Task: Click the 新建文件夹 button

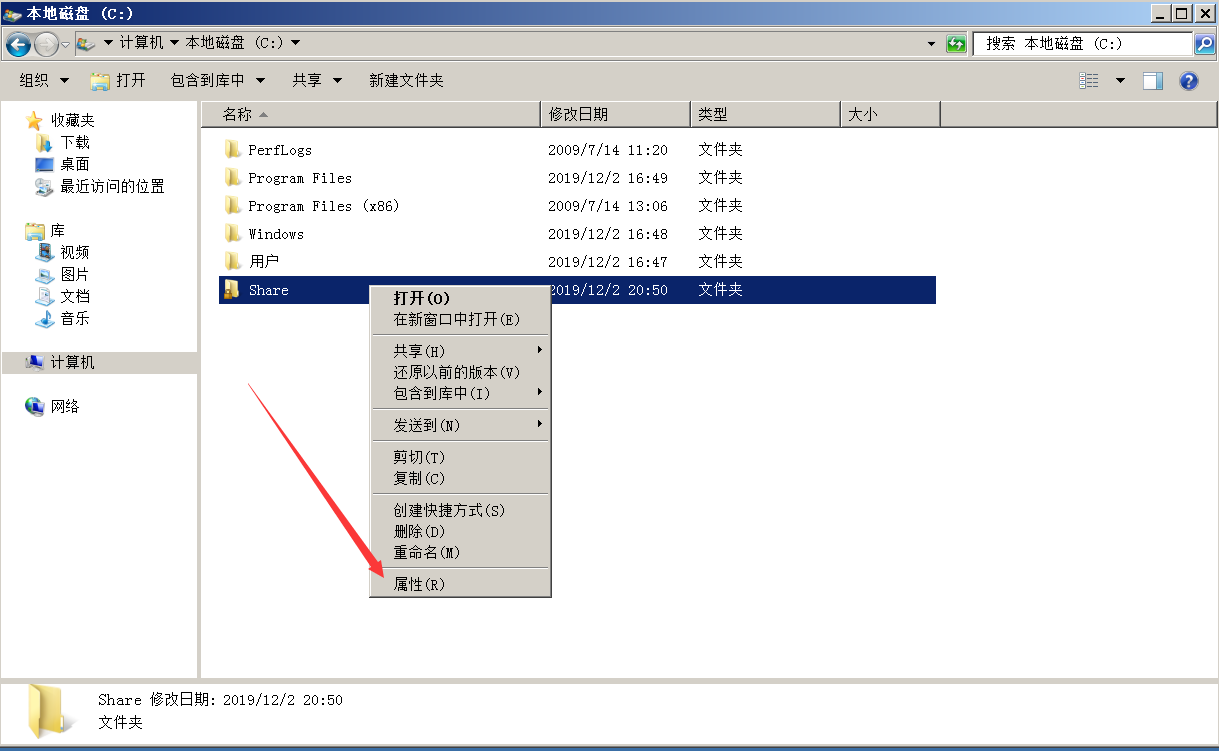Action: [x=406, y=80]
